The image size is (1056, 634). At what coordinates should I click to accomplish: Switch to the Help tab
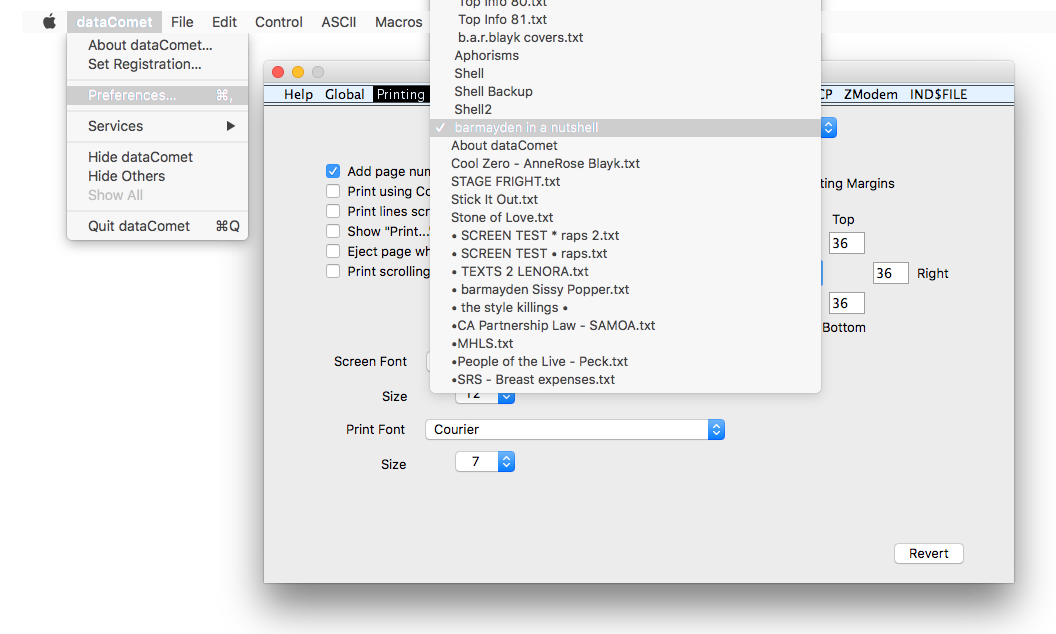(298, 94)
